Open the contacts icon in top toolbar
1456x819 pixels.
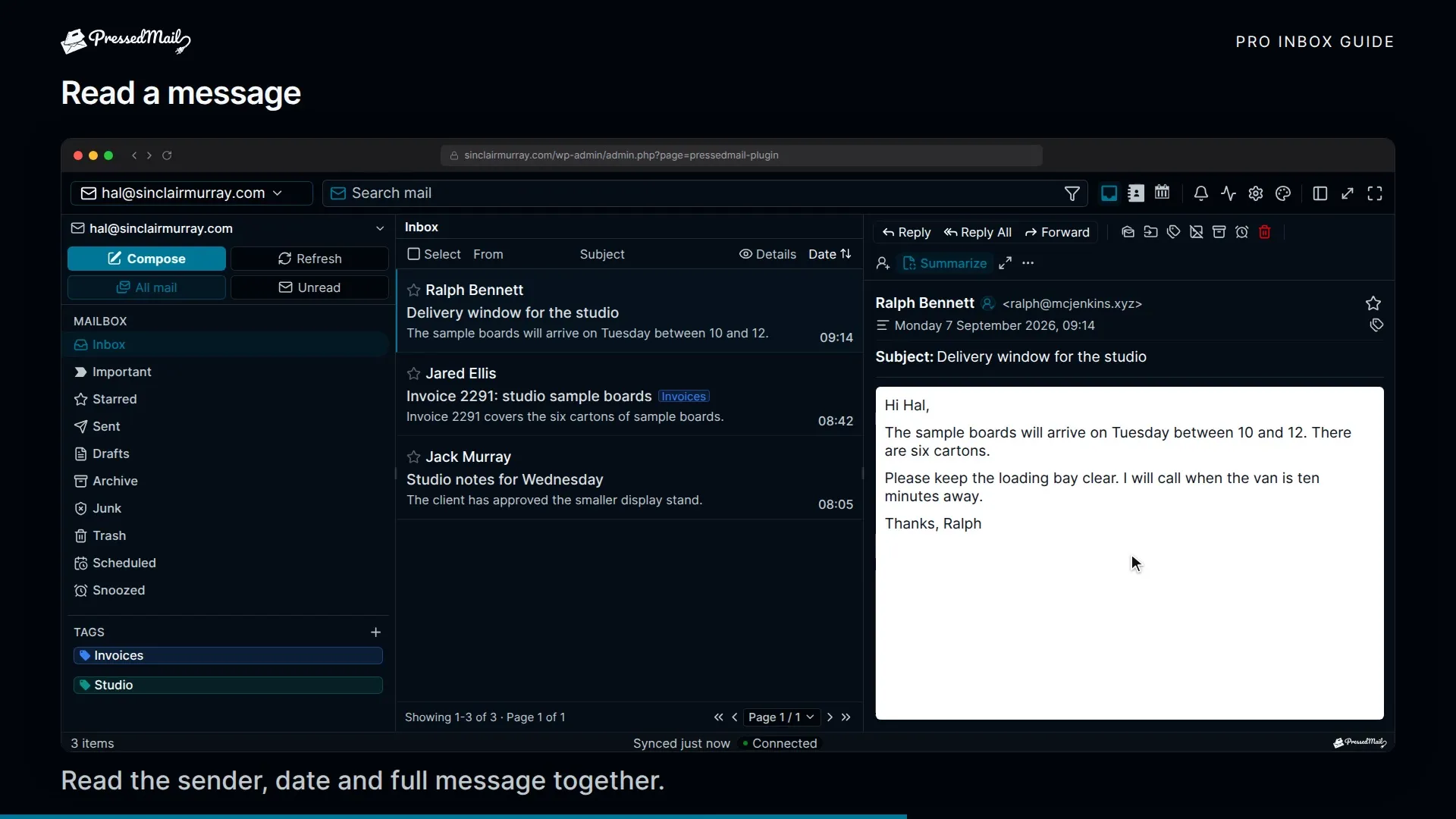click(x=1135, y=193)
